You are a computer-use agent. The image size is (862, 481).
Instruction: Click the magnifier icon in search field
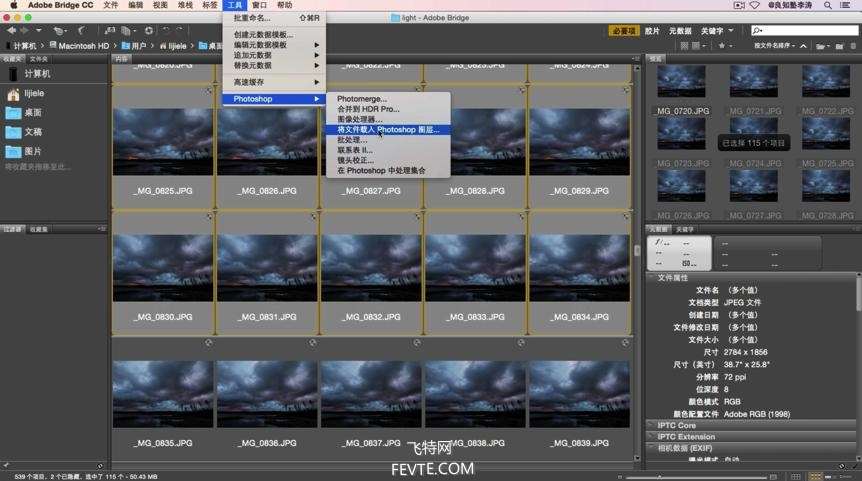(758, 30)
